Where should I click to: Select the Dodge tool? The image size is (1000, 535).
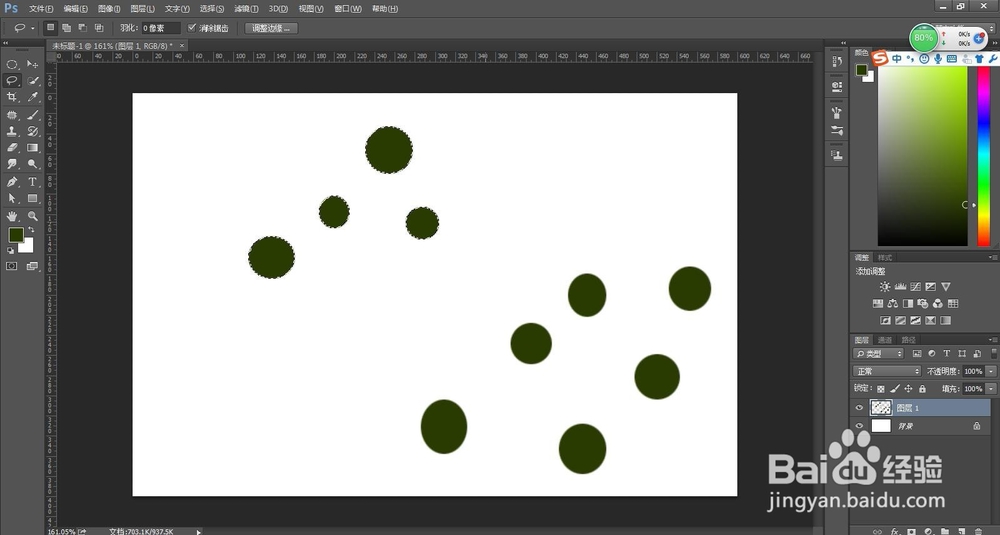pyautogui.click(x=33, y=164)
